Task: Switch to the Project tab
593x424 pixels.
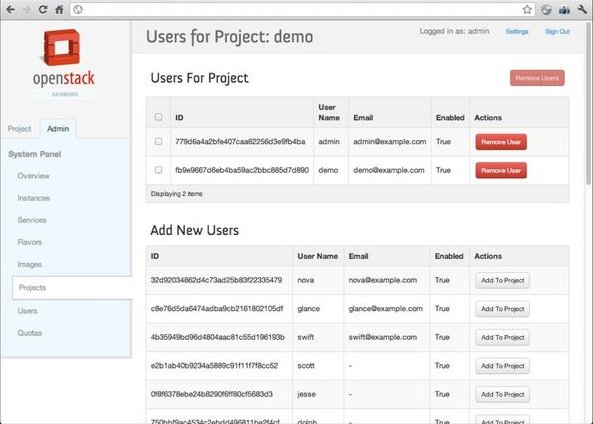Action: (20, 129)
